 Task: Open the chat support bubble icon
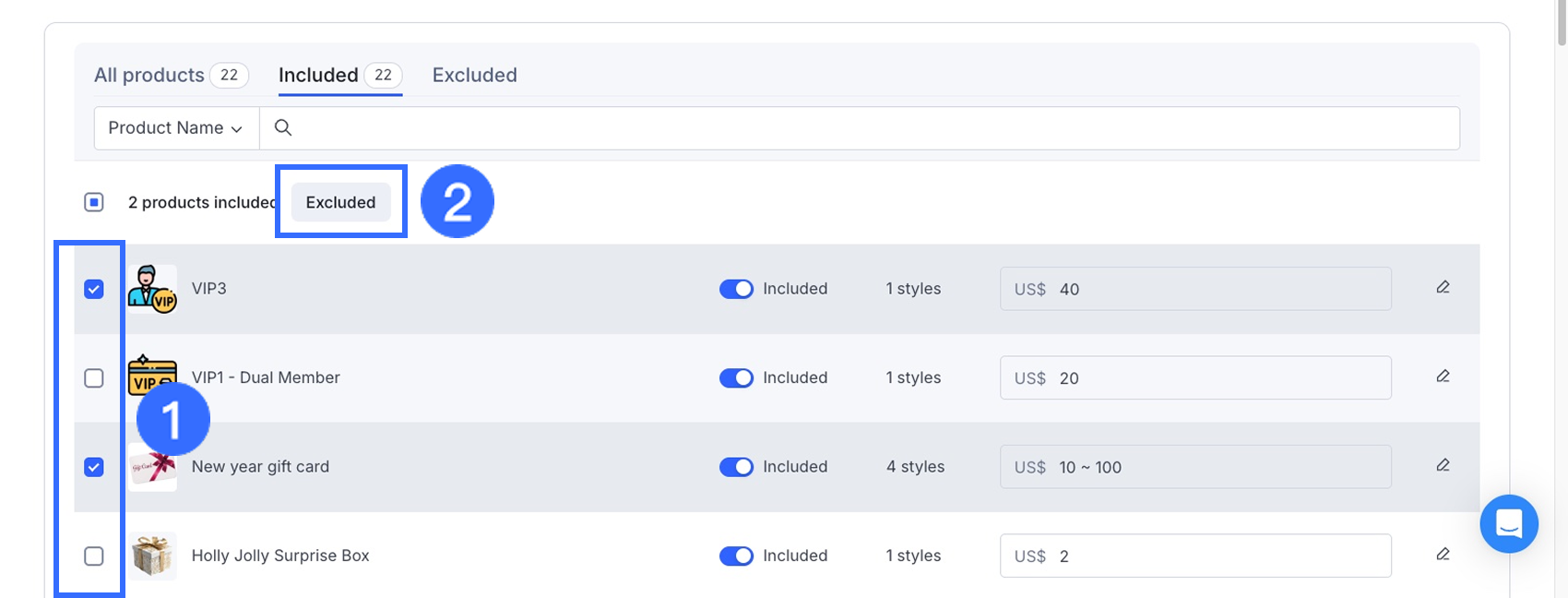[x=1508, y=524]
